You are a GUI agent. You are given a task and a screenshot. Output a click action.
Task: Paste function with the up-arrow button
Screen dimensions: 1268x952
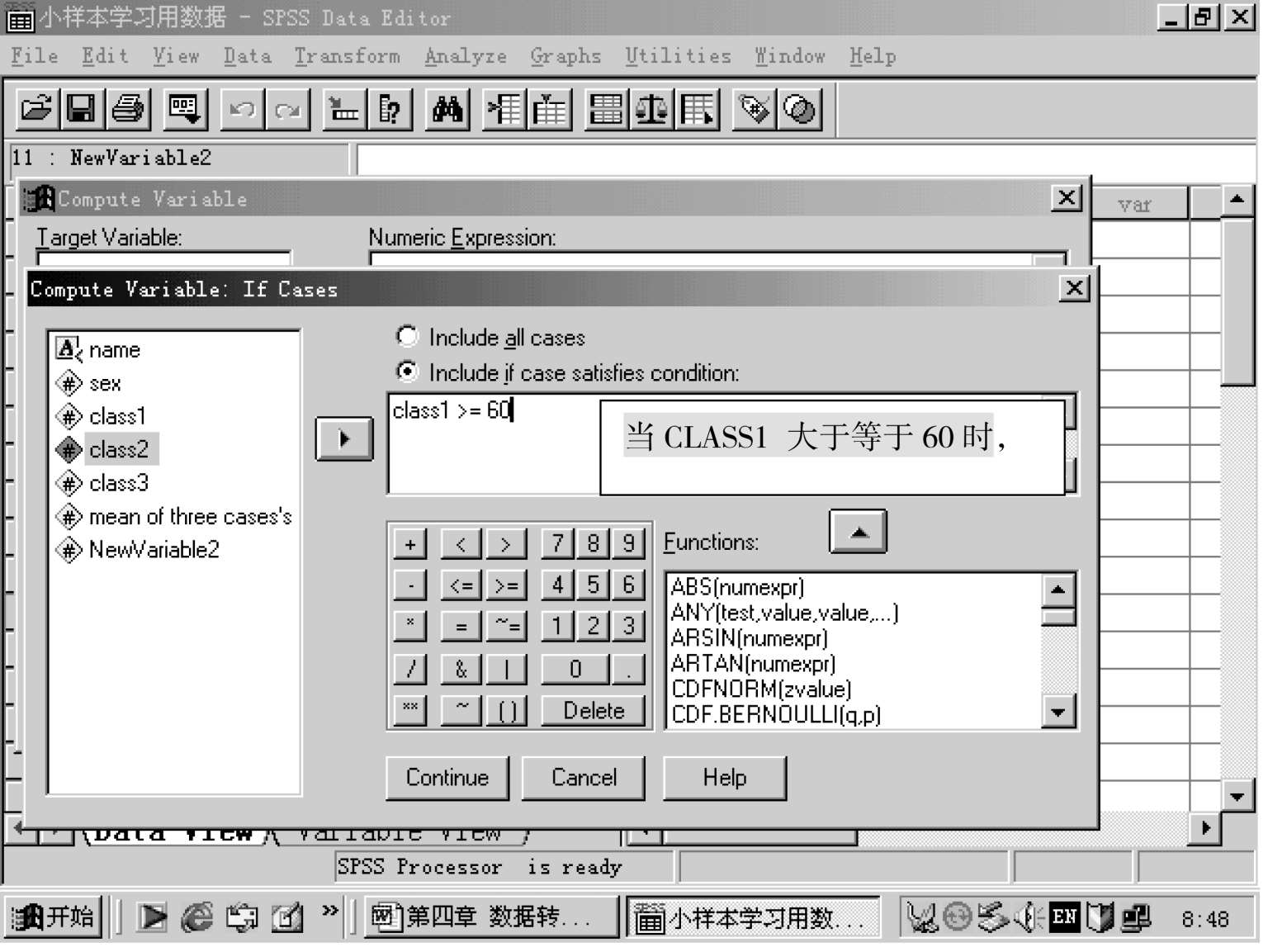[x=859, y=532]
